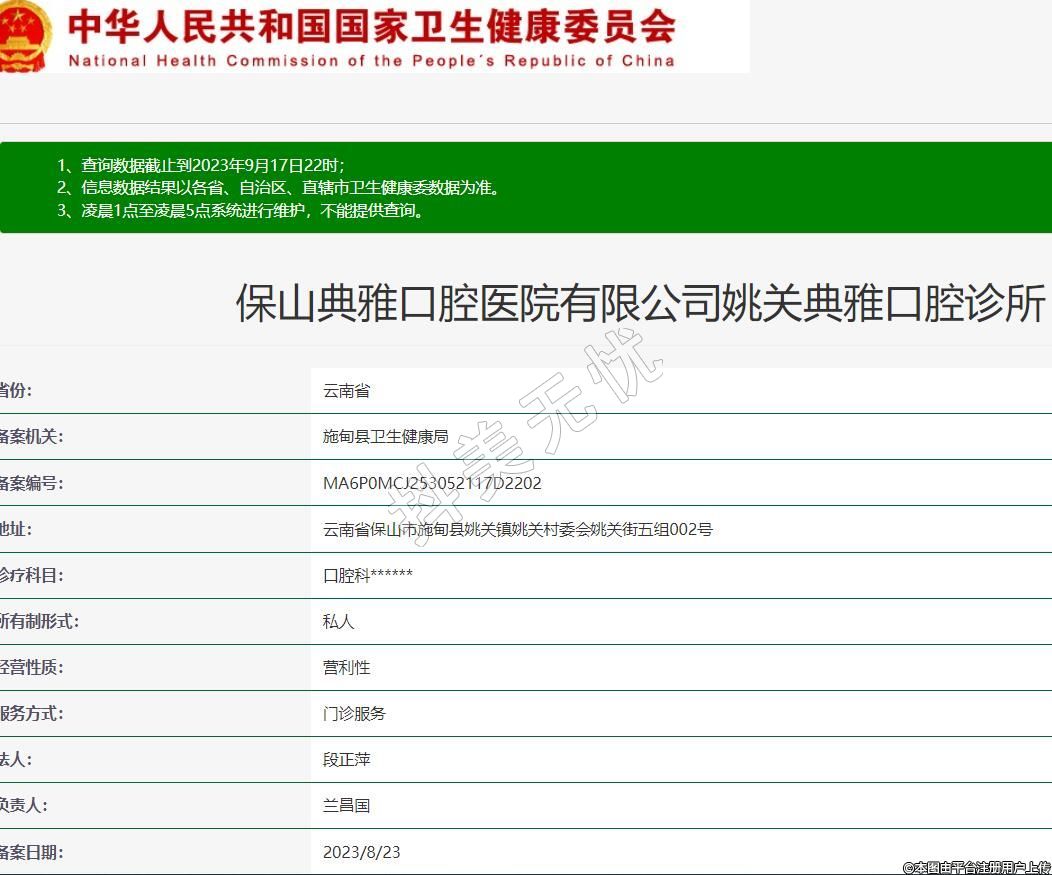Screen dimensions: 1052x875
Task: Click the 中华人民共和国国家卫生健康委员会 header title
Action: tap(371, 27)
